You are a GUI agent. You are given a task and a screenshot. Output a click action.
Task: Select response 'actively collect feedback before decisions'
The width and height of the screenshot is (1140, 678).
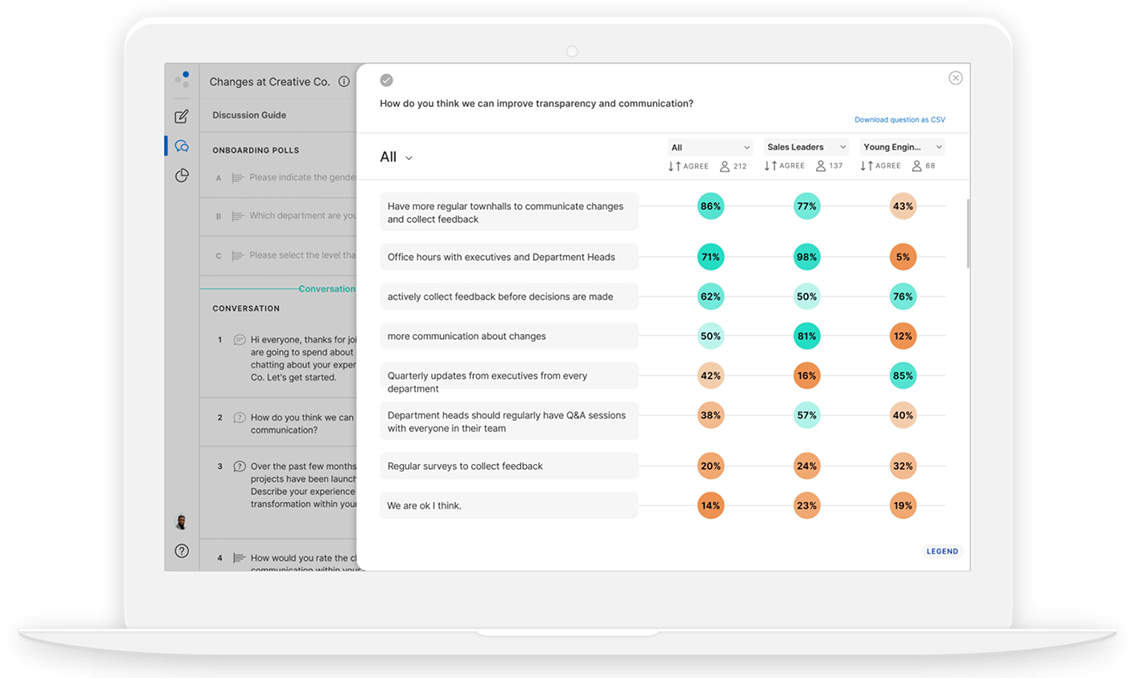click(509, 296)
